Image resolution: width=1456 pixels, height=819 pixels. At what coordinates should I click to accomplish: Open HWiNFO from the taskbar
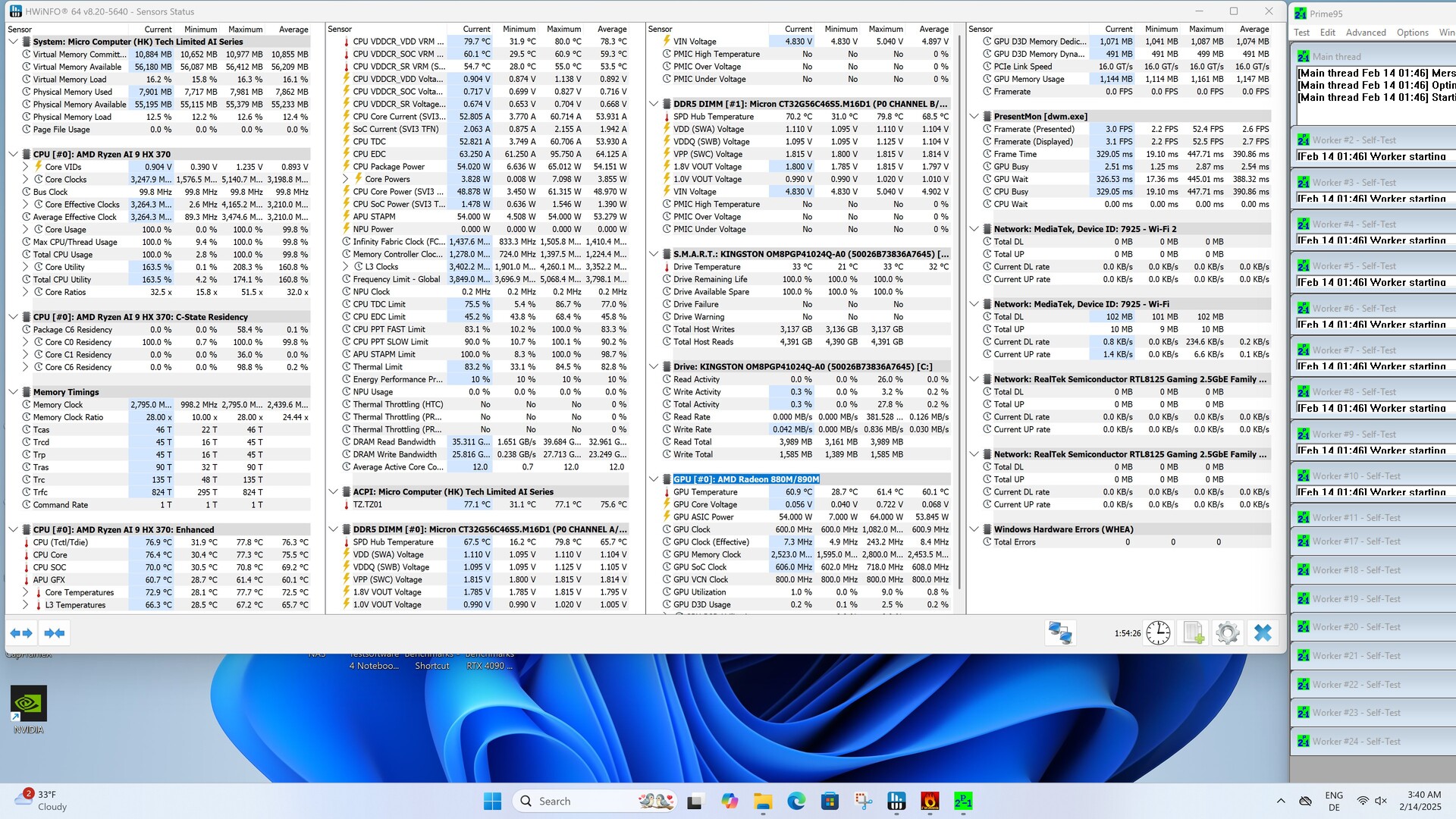coord(896,801)
